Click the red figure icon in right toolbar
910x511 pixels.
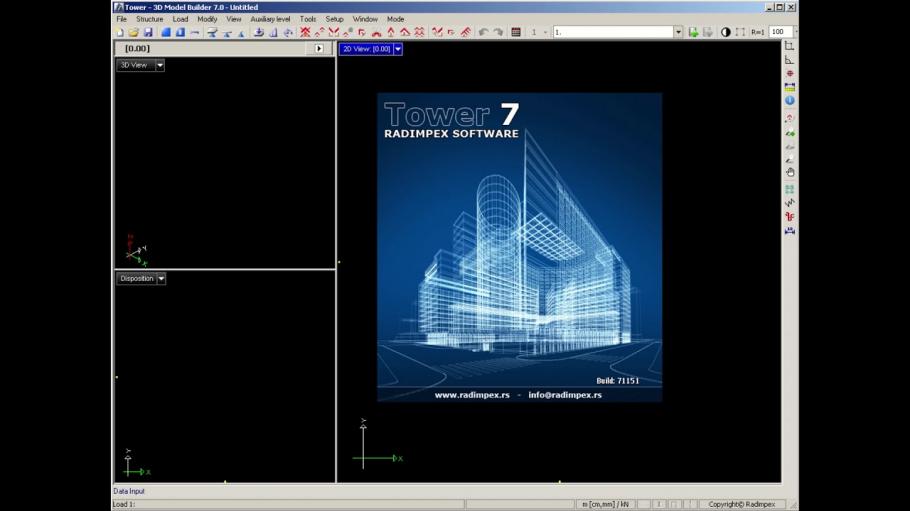pos(790,217)
